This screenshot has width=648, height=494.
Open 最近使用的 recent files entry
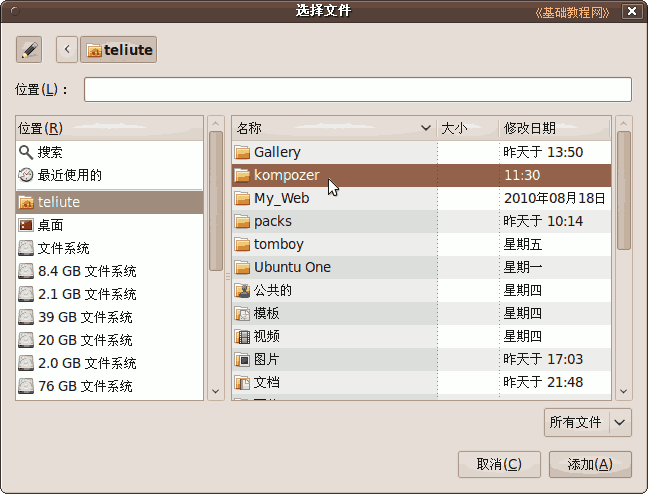pos(110,175)
